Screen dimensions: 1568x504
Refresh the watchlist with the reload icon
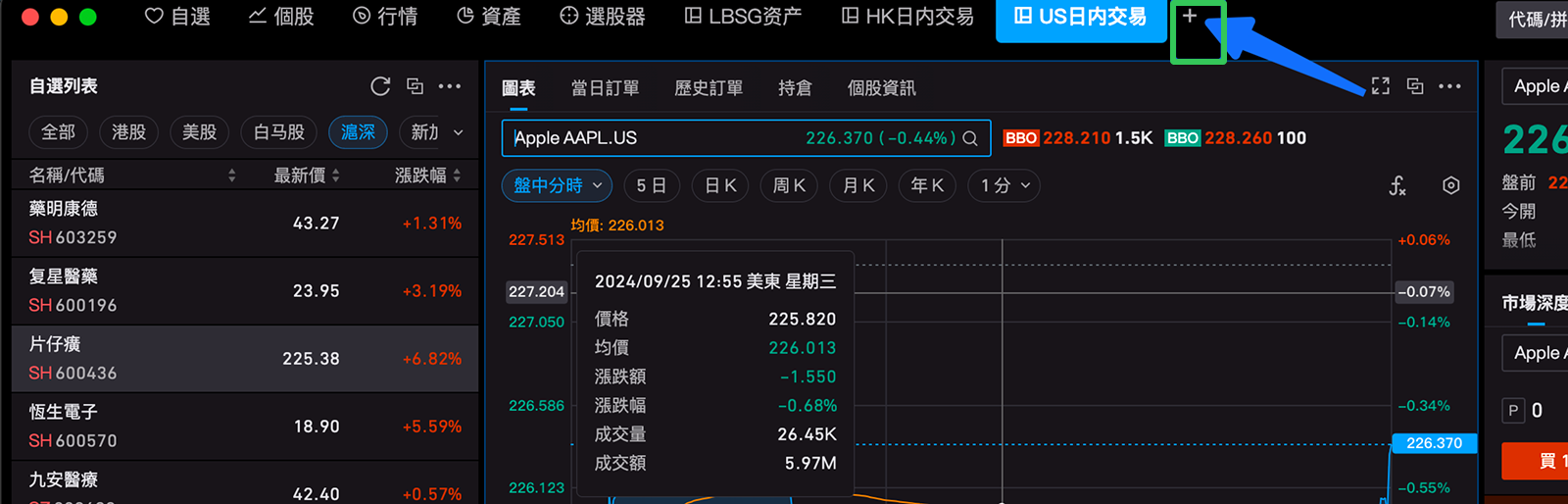380,86
